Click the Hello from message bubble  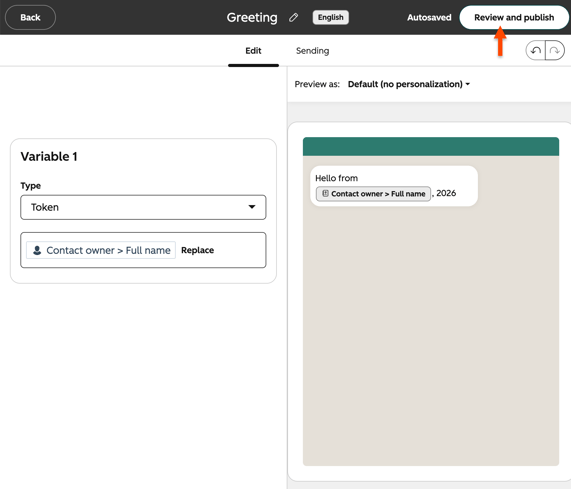point(394,186)
